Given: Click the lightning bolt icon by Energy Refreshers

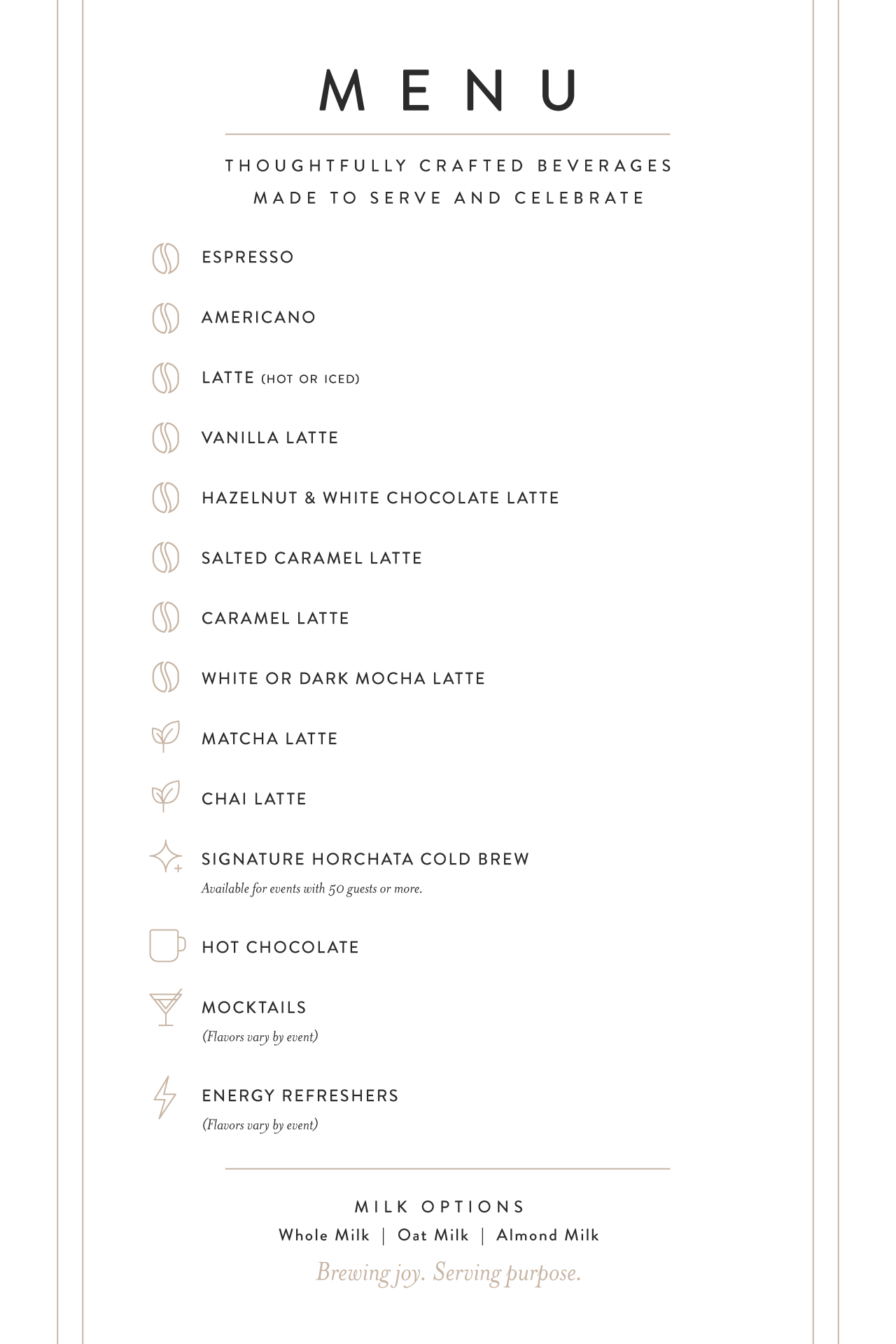Looking at the screenshot, I should (164, 1097).
